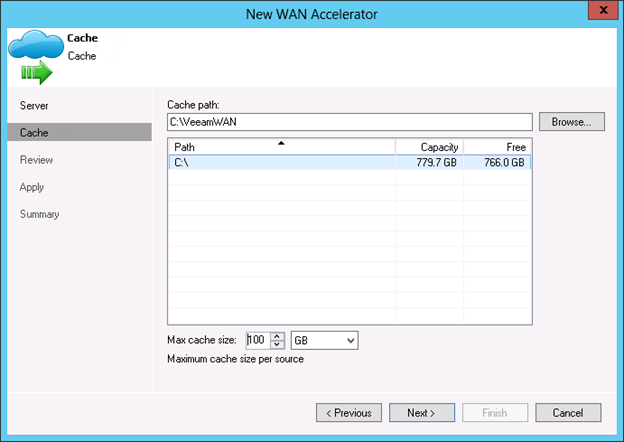This screenshot has height=442, width=624.
Task: Go back with the Previous button
Action: pyautogui.click(x=349, y=413)
